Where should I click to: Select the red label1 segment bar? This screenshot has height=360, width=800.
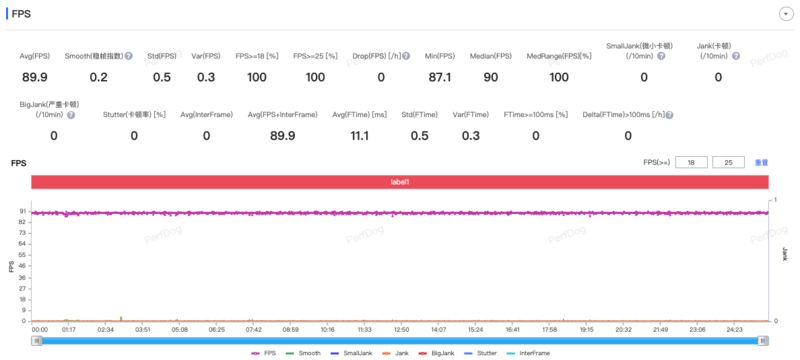point(399,182)
